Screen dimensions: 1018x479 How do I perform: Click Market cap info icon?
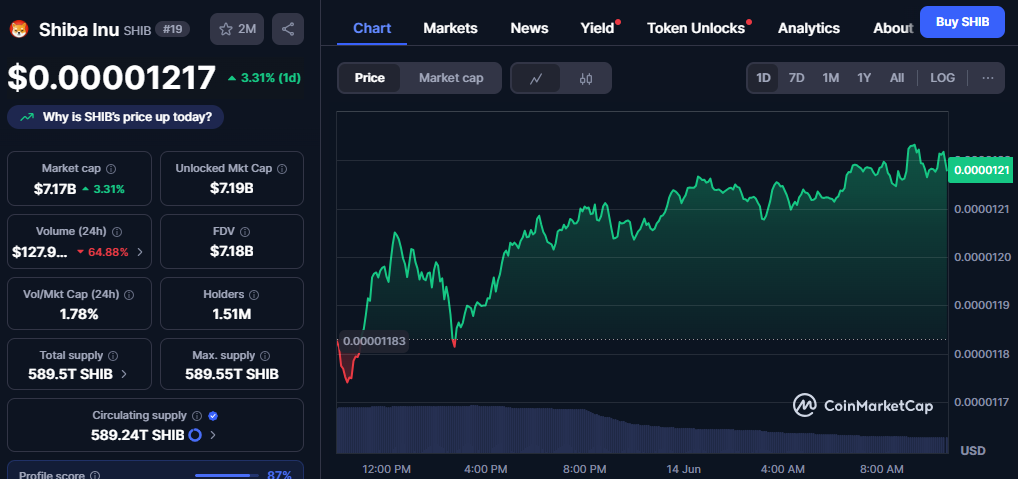(x=111, y=169)
